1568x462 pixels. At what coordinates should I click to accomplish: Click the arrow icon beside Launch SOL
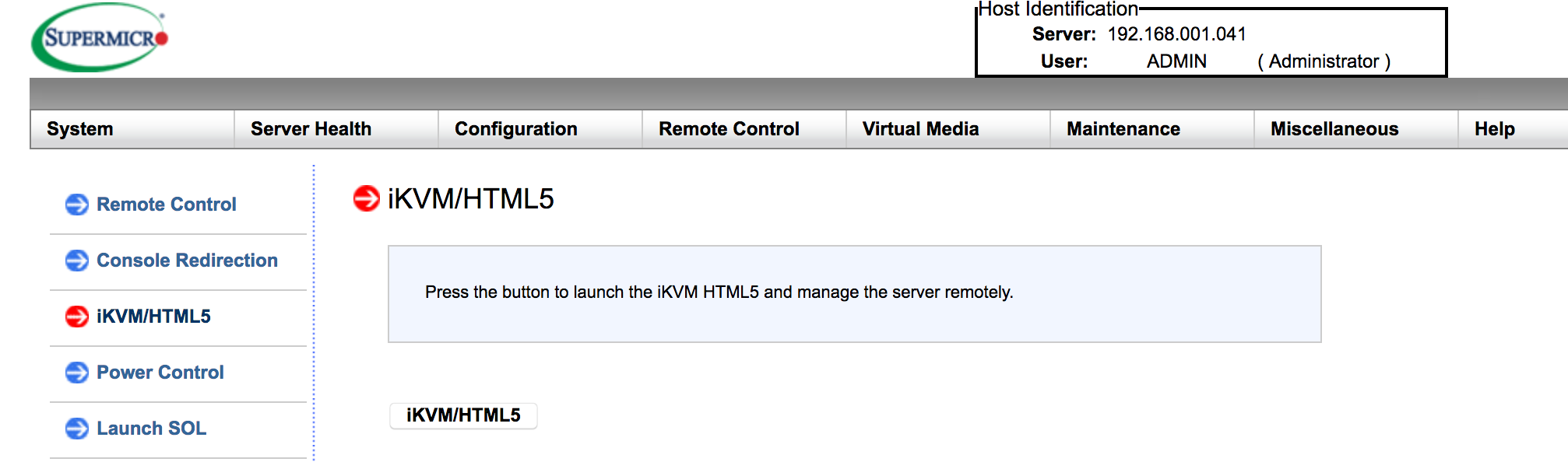click(77, 429)
